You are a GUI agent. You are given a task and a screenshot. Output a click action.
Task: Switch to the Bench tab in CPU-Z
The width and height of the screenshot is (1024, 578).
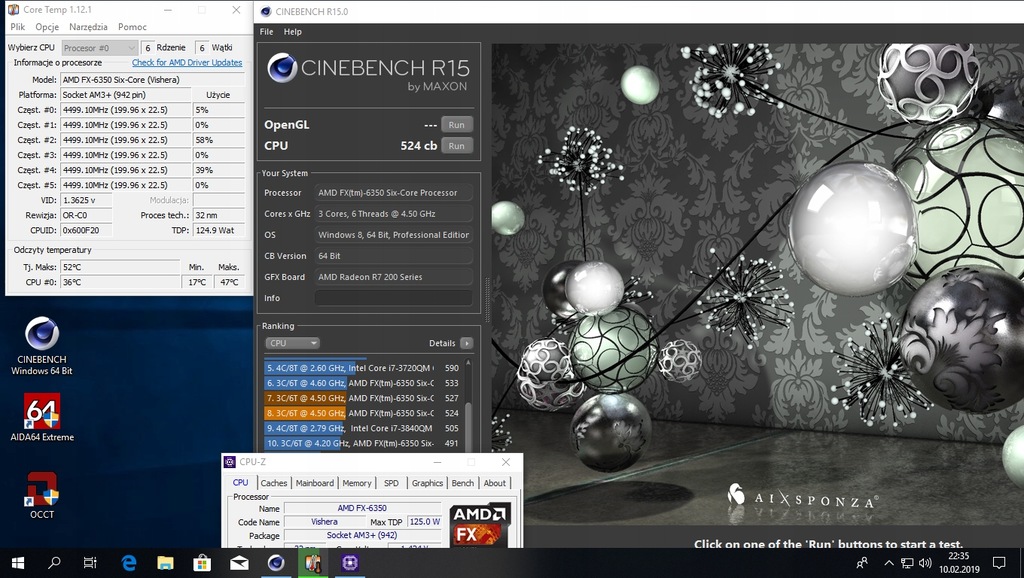[462, 483]
